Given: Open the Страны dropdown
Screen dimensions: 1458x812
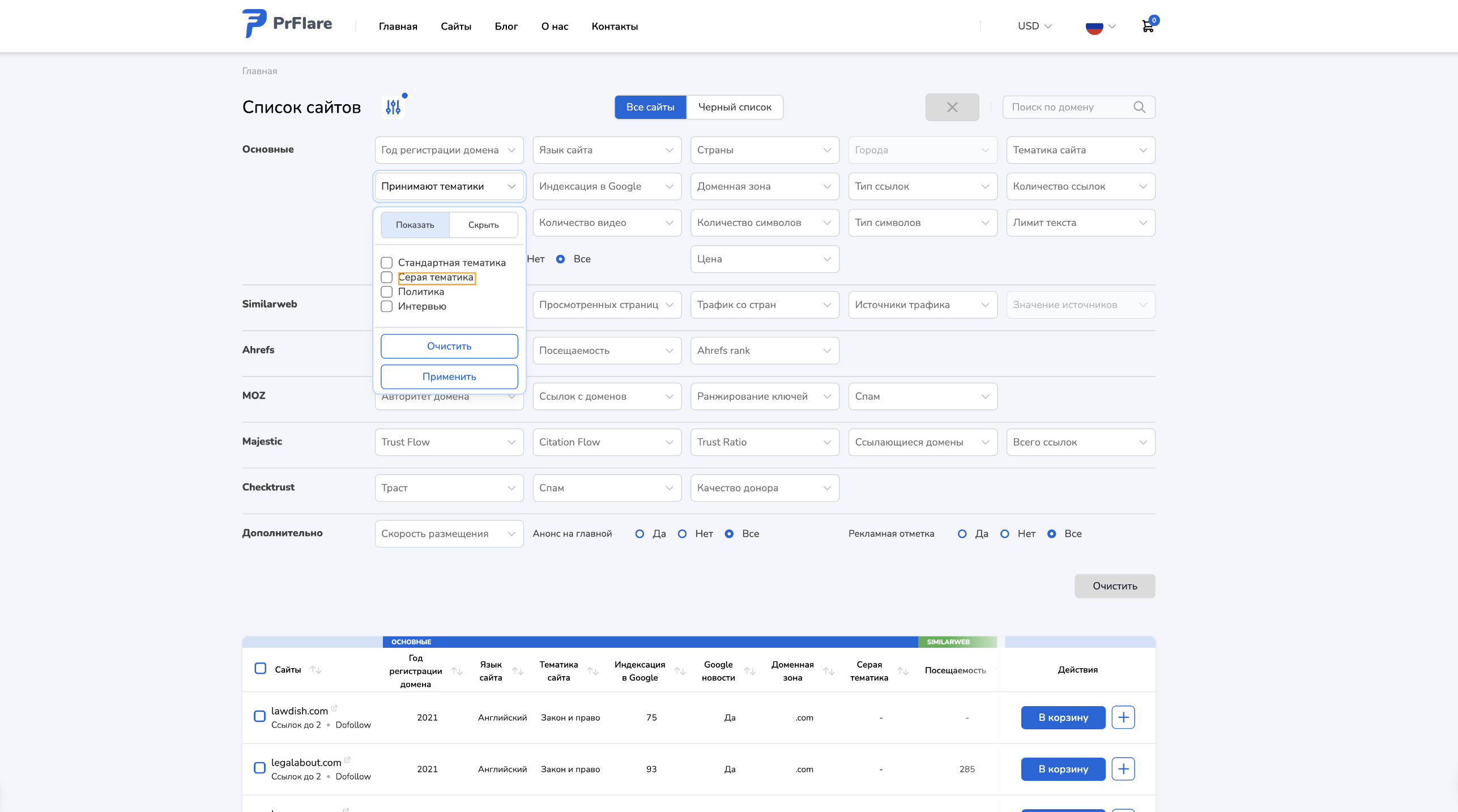Looking at the screenshot, I should [x=765, y=150].
